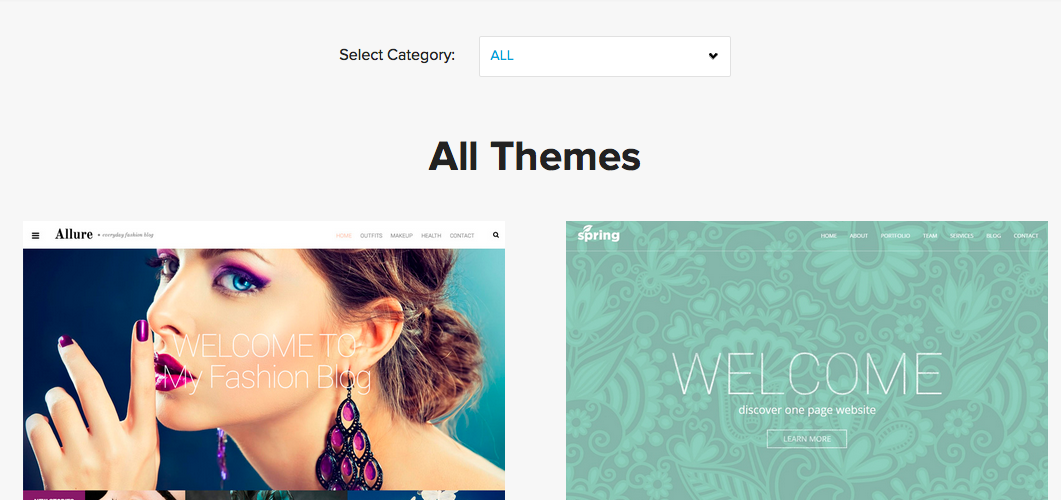Click the LEARN MORE button in Spring theme
The image size is (1061, 500).
click(x=807, y=438)
